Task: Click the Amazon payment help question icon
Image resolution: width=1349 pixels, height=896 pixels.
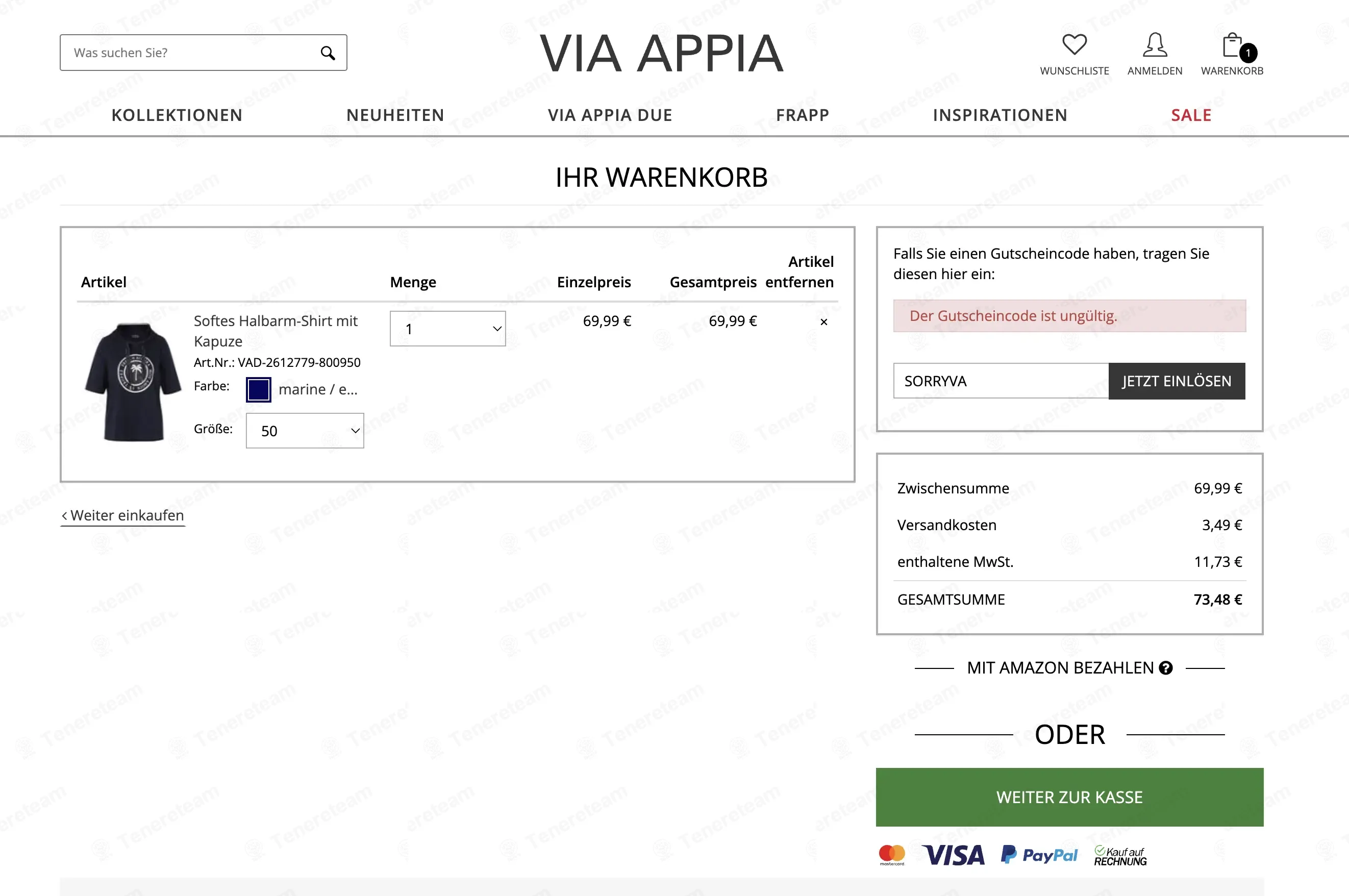Action: coord(1166,667)
